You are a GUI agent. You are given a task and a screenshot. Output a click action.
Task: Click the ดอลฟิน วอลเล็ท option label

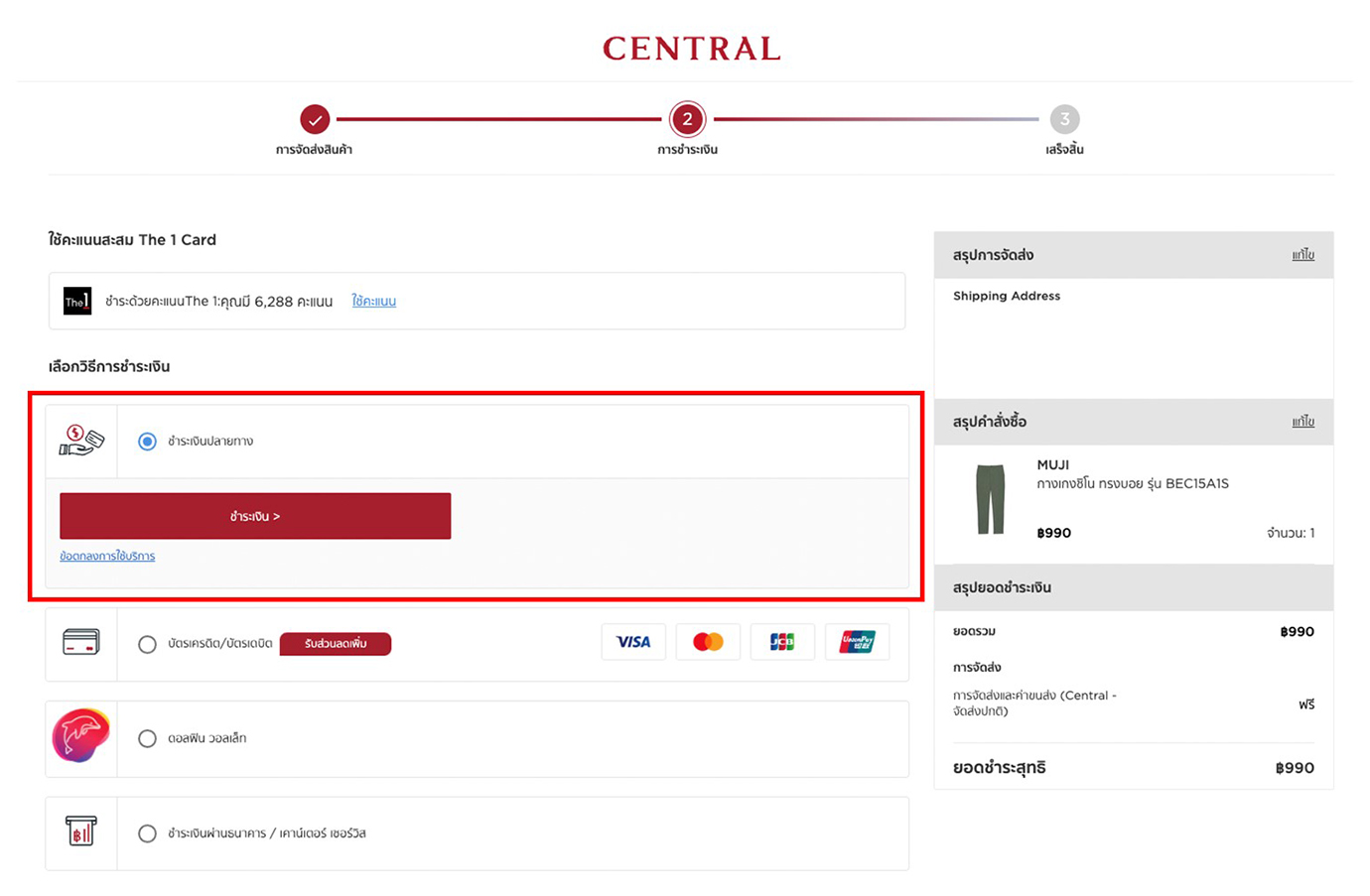click(x=206, y=738)
